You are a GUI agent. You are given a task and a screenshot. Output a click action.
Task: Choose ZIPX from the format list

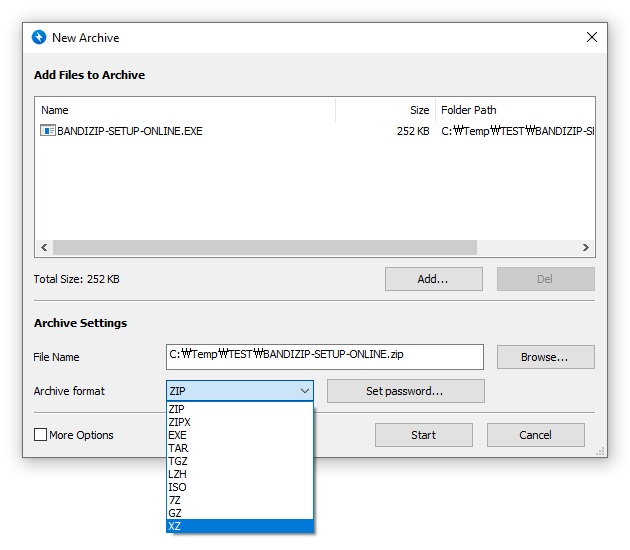click(239, 422)
